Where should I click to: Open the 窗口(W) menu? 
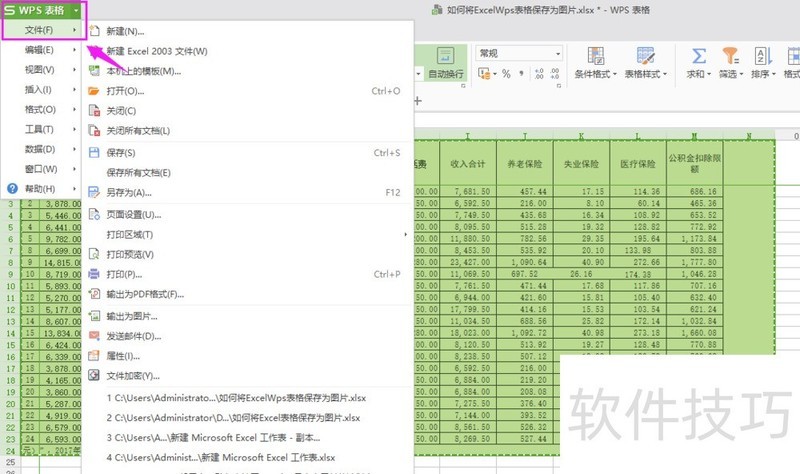click(x=42, y=169)
